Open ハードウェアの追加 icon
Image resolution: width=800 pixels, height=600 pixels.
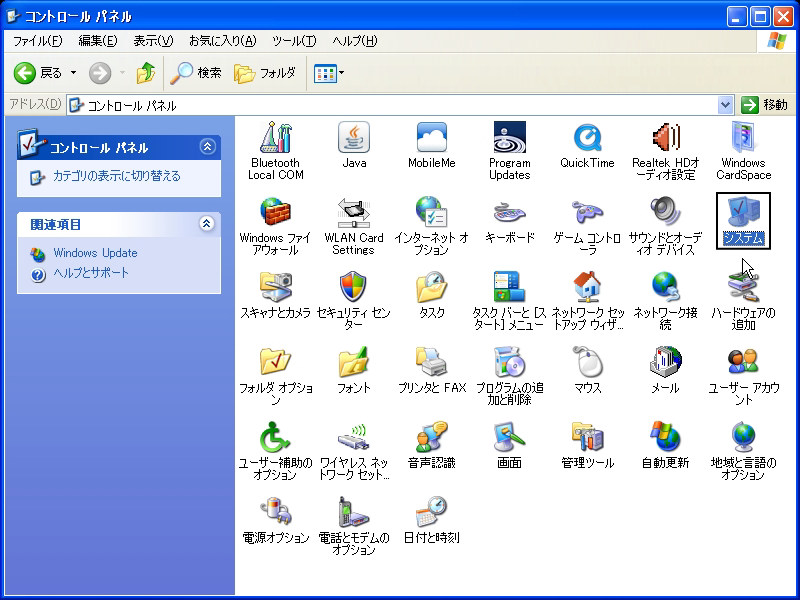743,287
